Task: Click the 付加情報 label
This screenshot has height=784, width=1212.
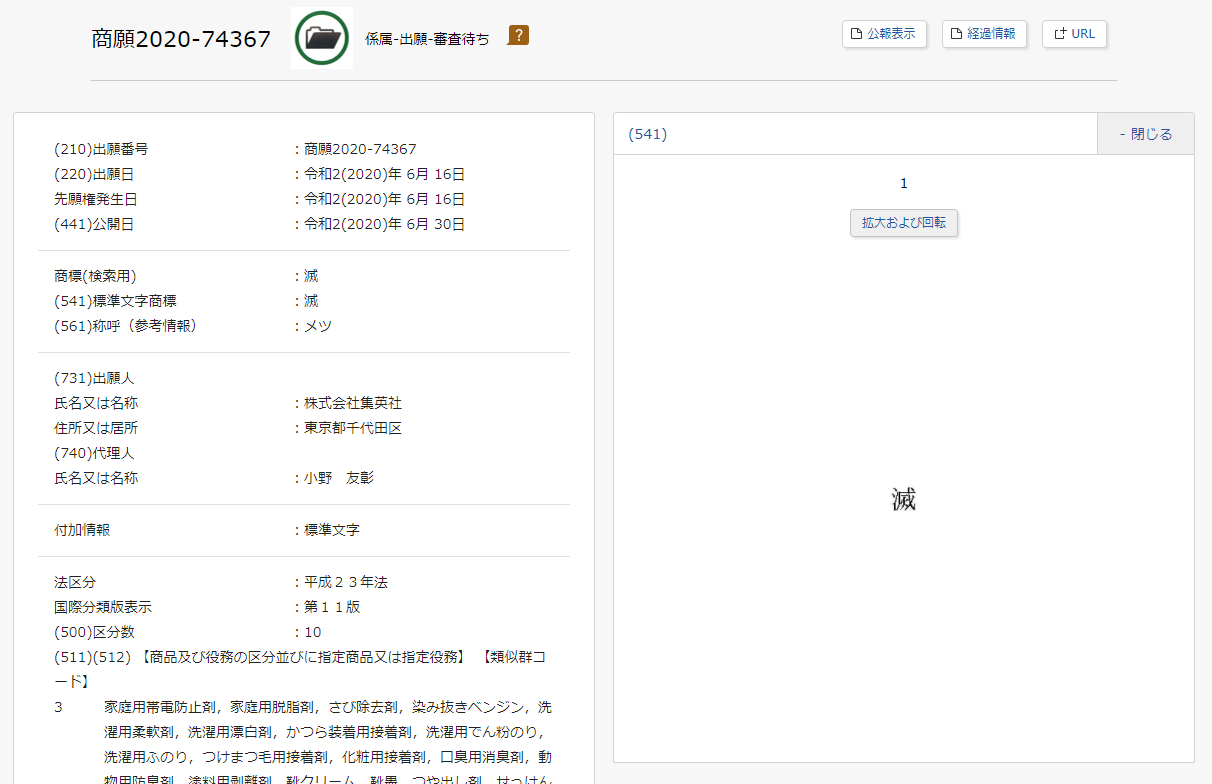Action: click(x=82, y=530)
